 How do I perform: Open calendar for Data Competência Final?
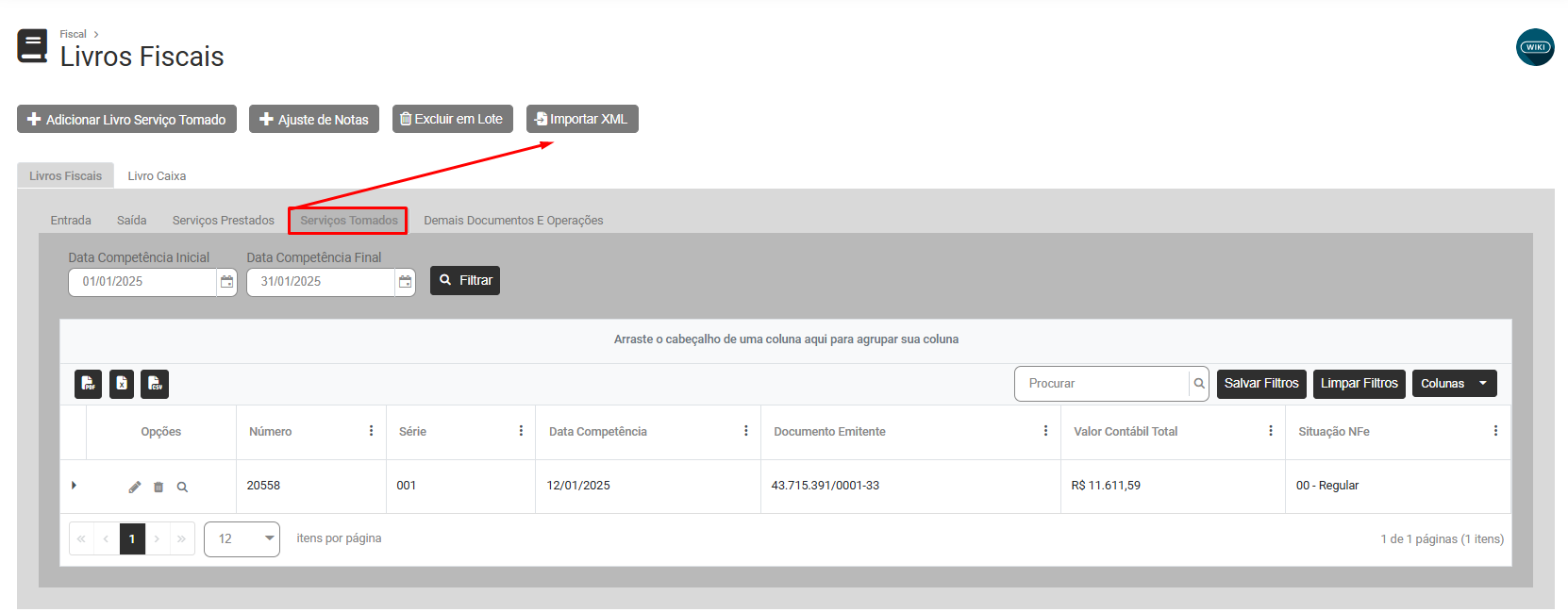tap(405, 282)
